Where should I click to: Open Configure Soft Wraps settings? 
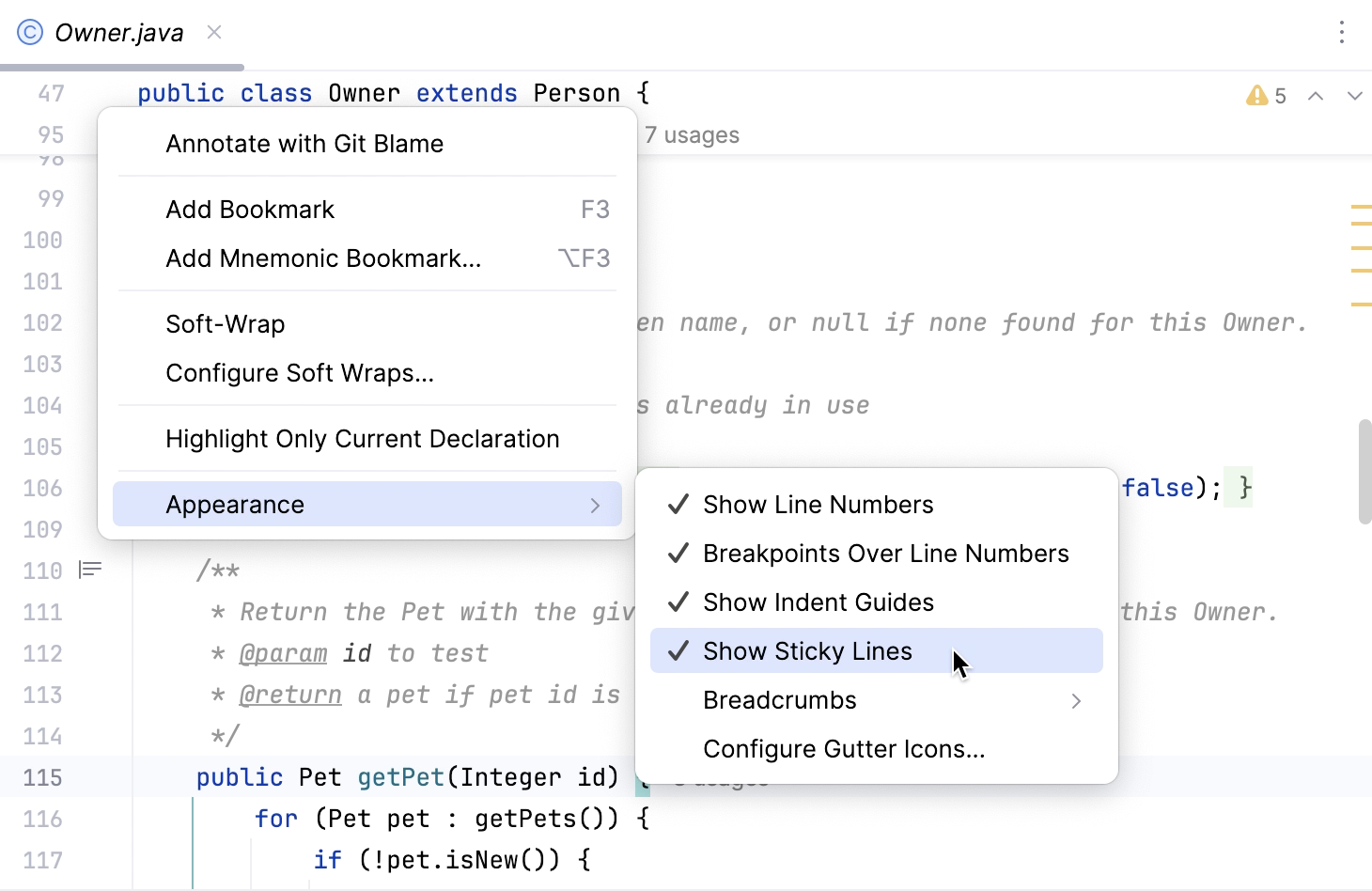(x=300, y=373)
